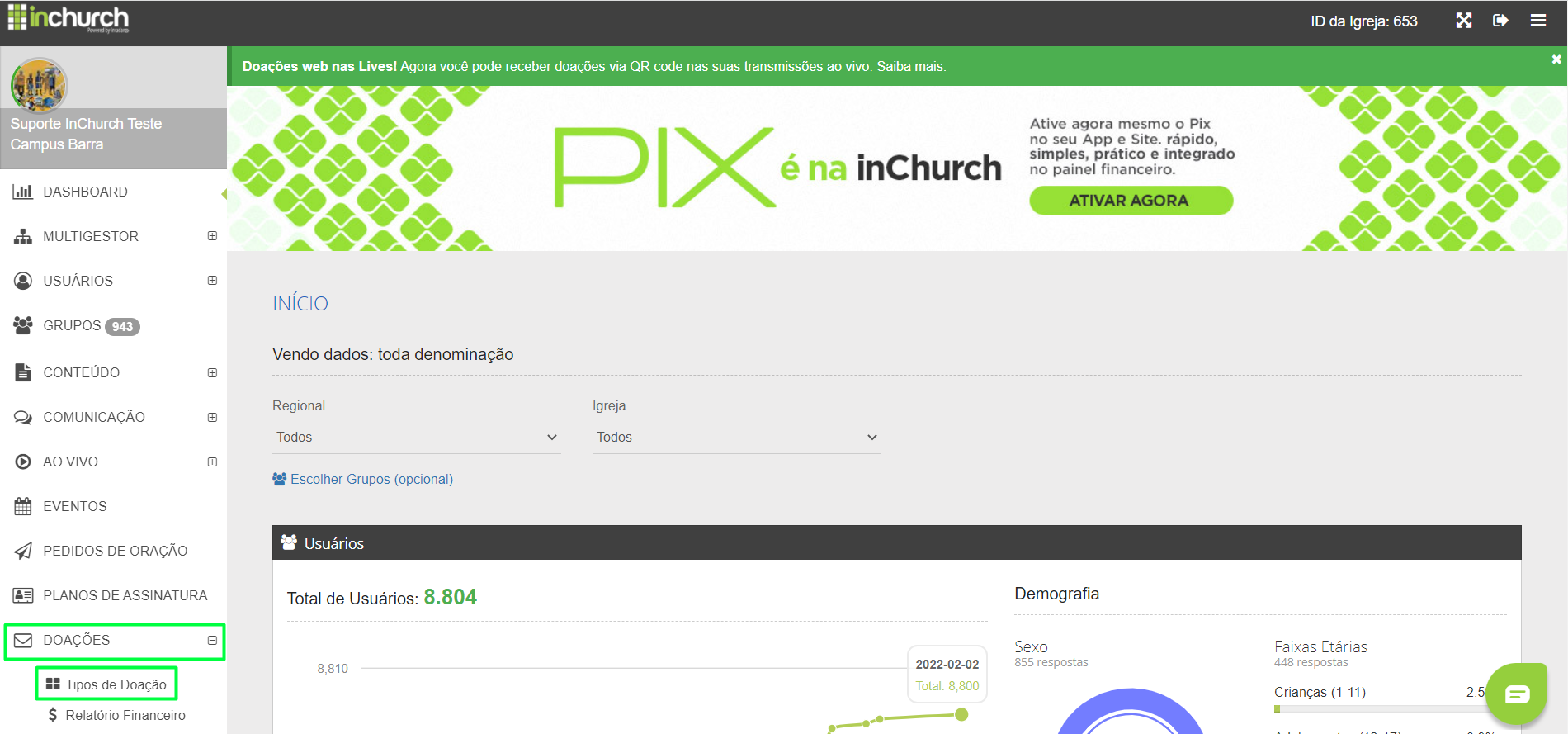Screen dimensions: 1568x734
Task: Click the Eventos calendar icon
Action: tap(23, 506)
